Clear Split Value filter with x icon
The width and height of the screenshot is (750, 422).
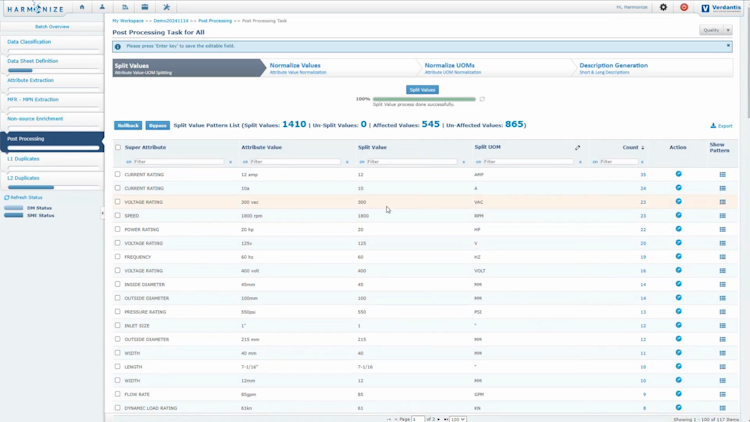(x=463, y=162)
